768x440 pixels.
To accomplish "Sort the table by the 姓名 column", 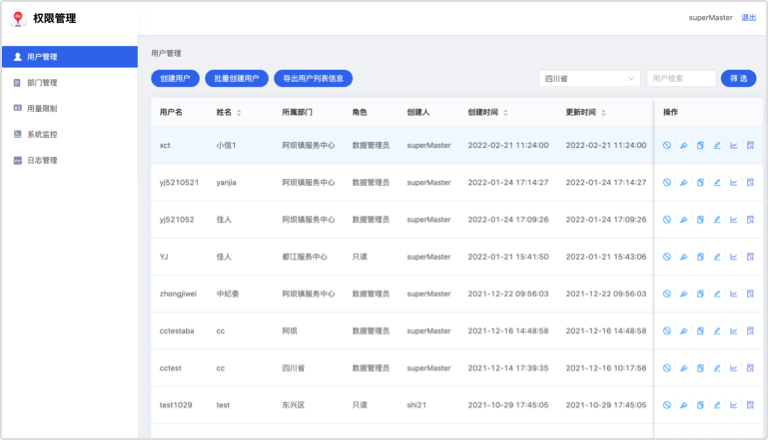I will click(x=239, y=113).
